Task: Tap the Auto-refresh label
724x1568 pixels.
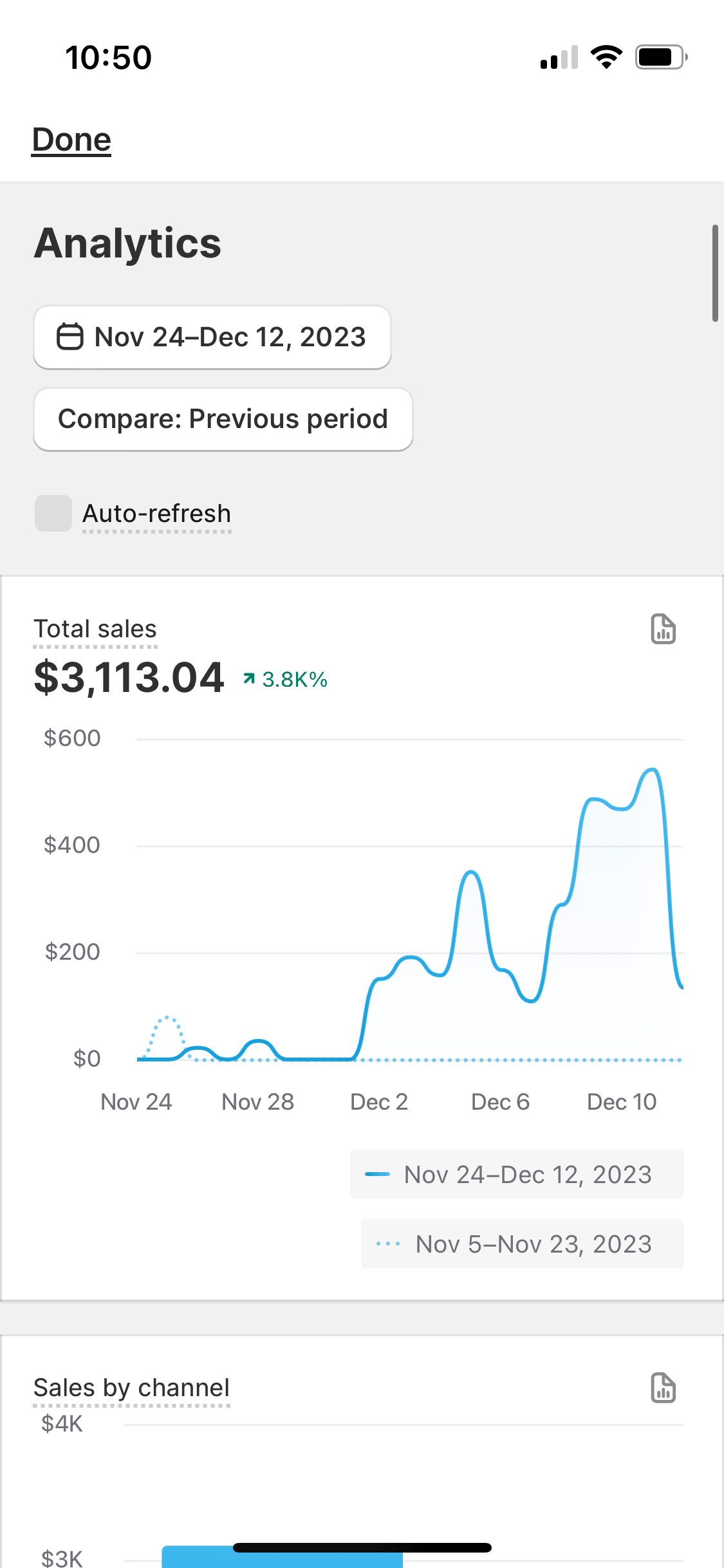Action: pyautogui.click(x=156, y=514)
